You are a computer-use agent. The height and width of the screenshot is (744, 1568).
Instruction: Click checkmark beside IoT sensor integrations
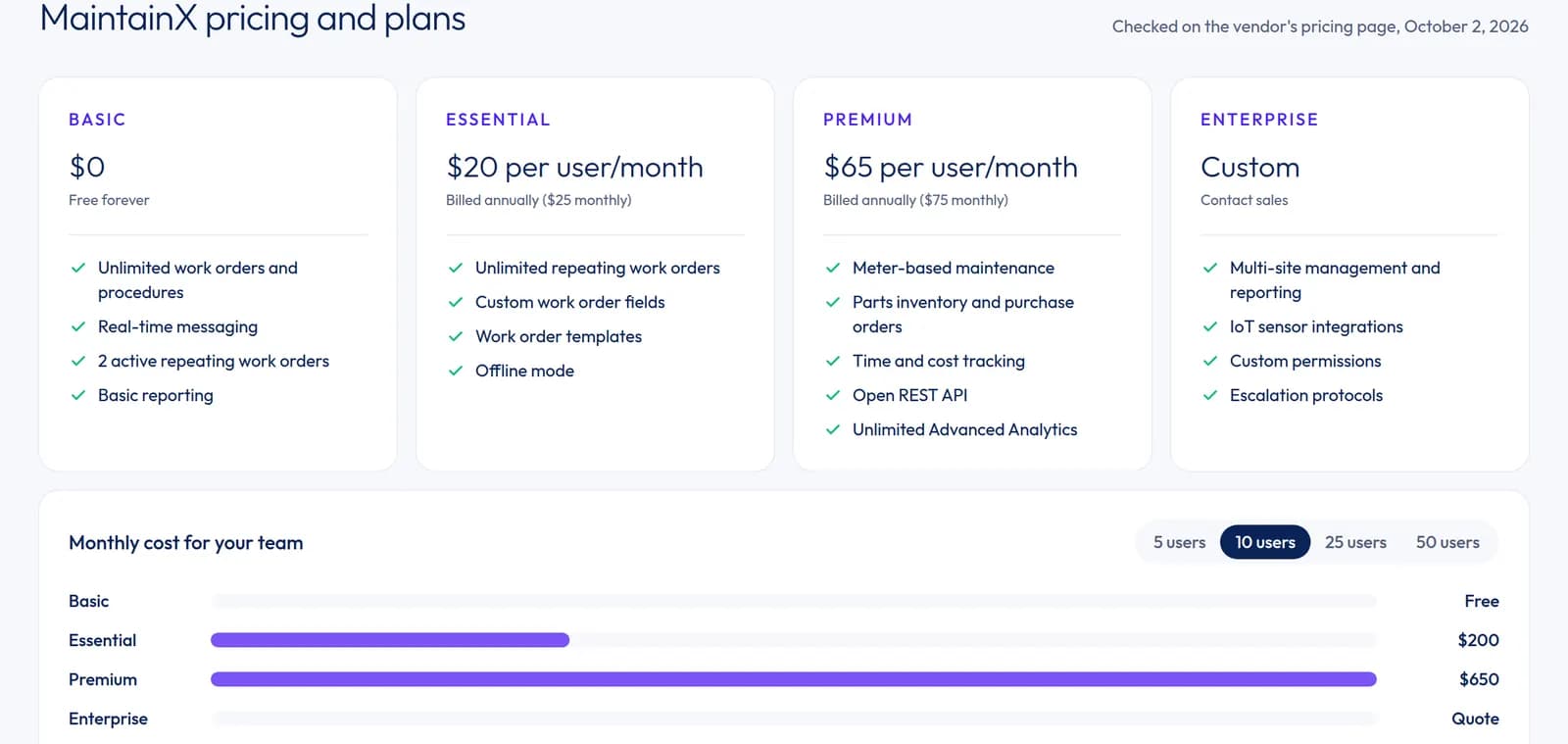(1210, 326)
